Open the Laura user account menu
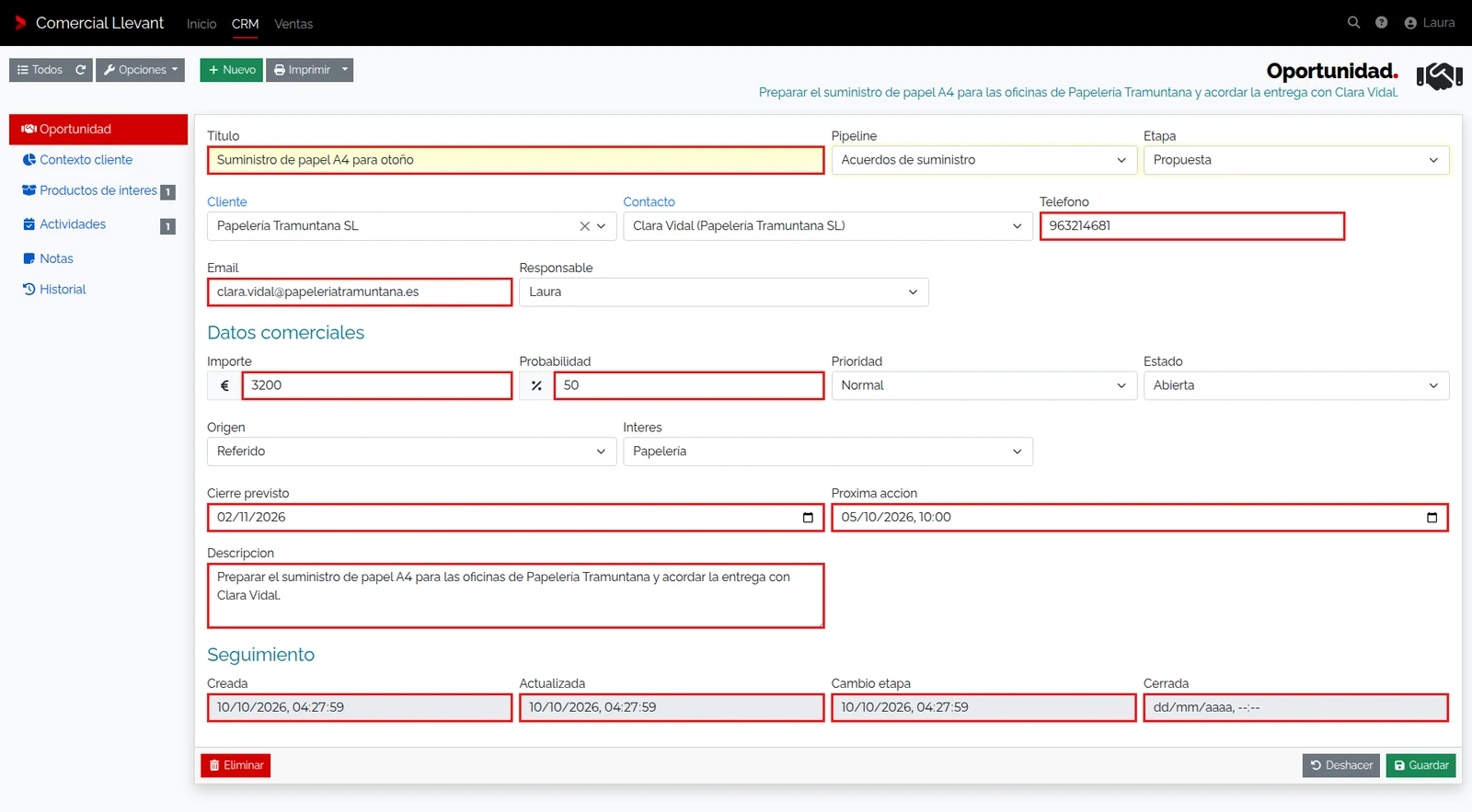Image resolution: width=1472 pixels, height=812 pixels. (x=1430, y=23)
